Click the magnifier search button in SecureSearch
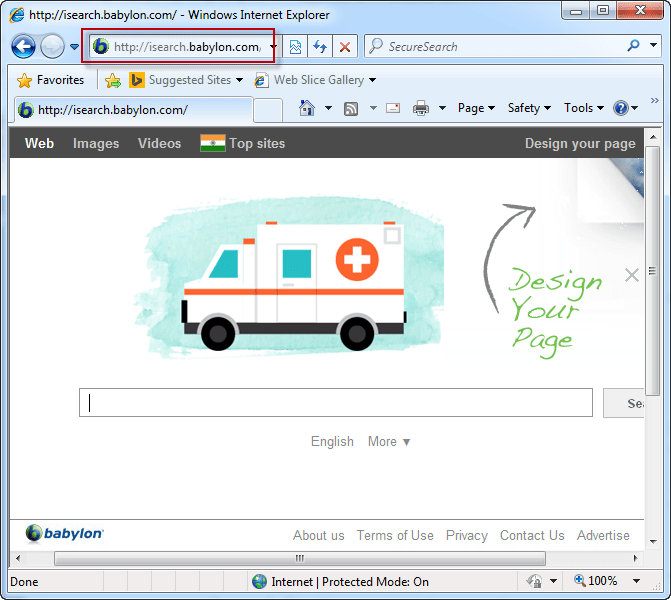Viewport: 671px width, 600px height. point(633,45)
